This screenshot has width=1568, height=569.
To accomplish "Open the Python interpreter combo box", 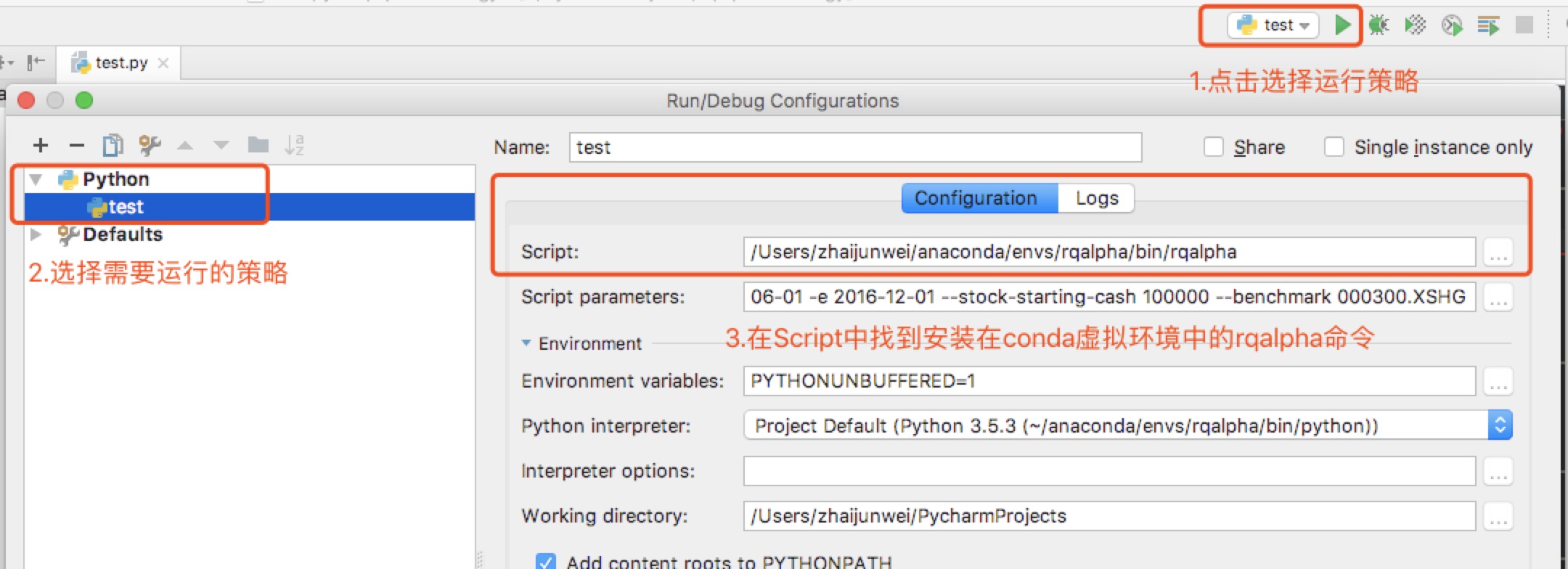I will pyautogui.click(x=1128, y=425).
